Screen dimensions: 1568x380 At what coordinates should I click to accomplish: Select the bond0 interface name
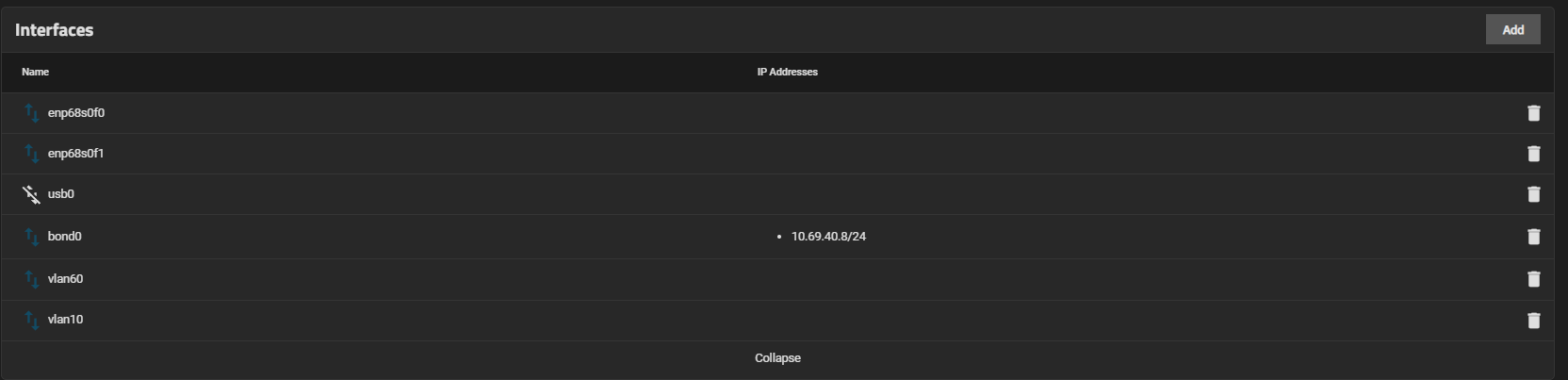[64, 237]
